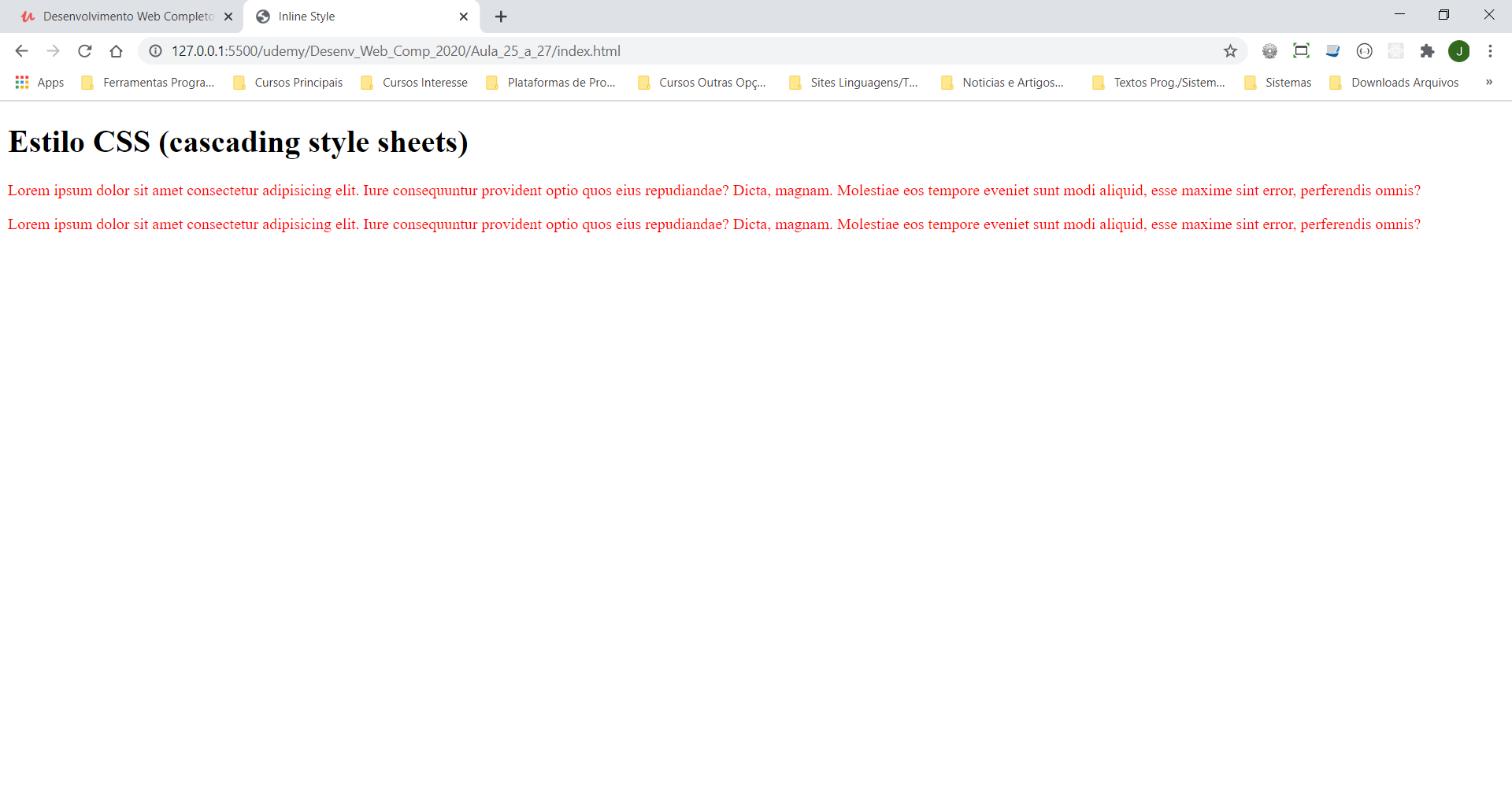Open Downloads Arquivos bookmarks folder
The height and width of the screenshot is (811, 1512).
pyautogui.click(x=1395, y=83)
